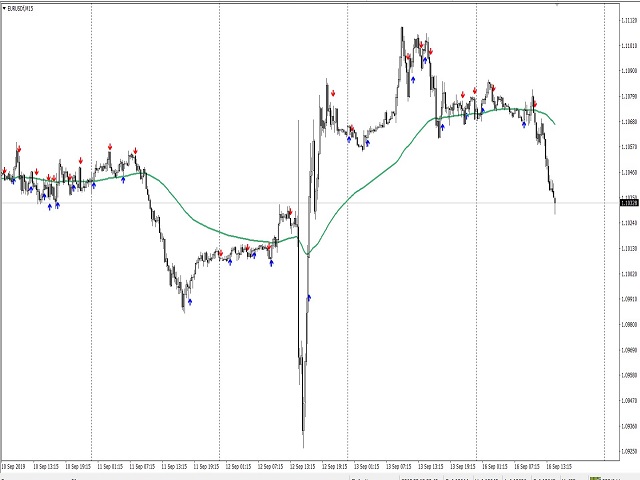Select the blue arrow at 11 Sep low

coord(190,302)
